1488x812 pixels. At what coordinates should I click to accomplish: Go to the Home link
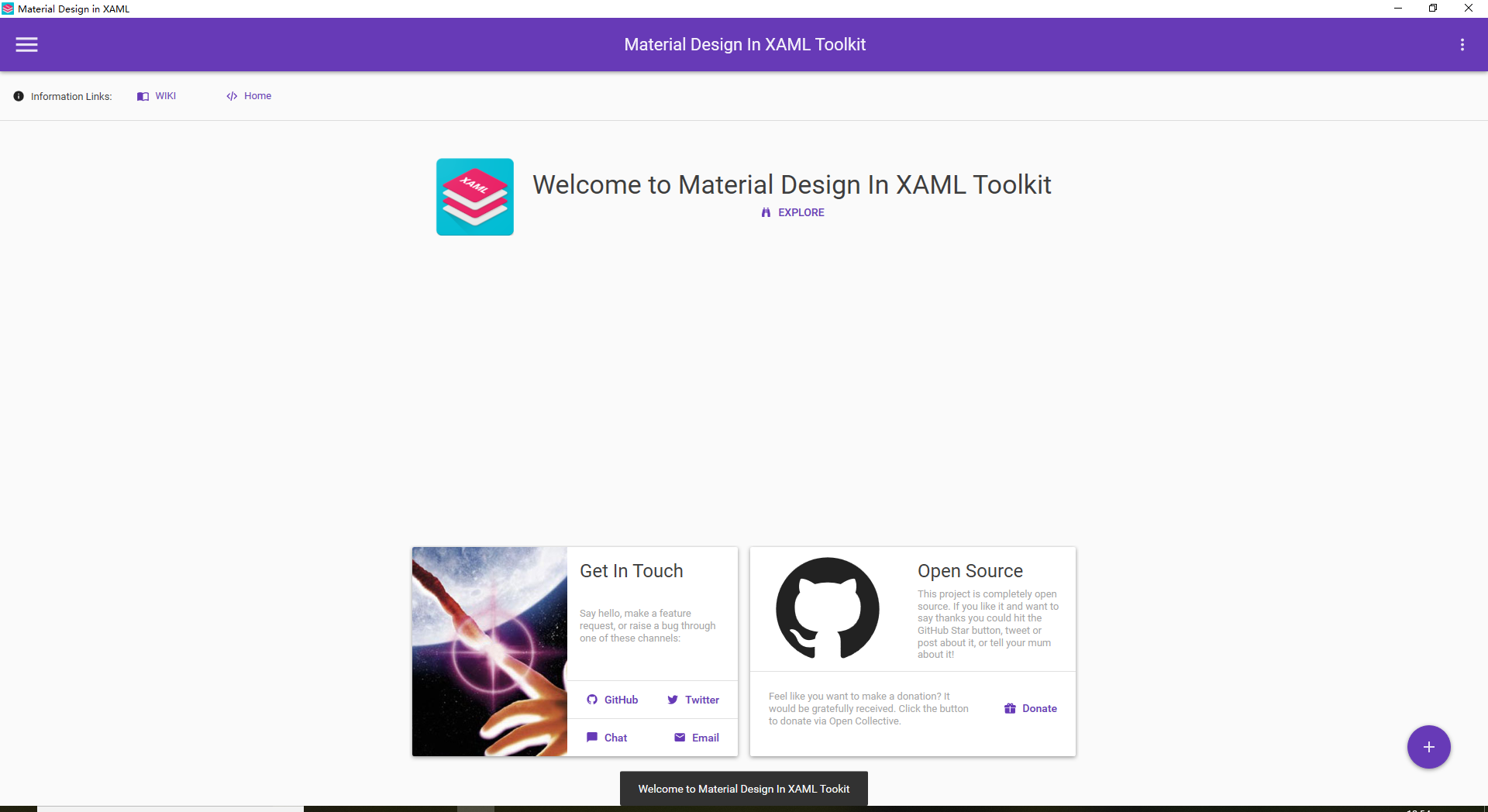click(249, 96)
